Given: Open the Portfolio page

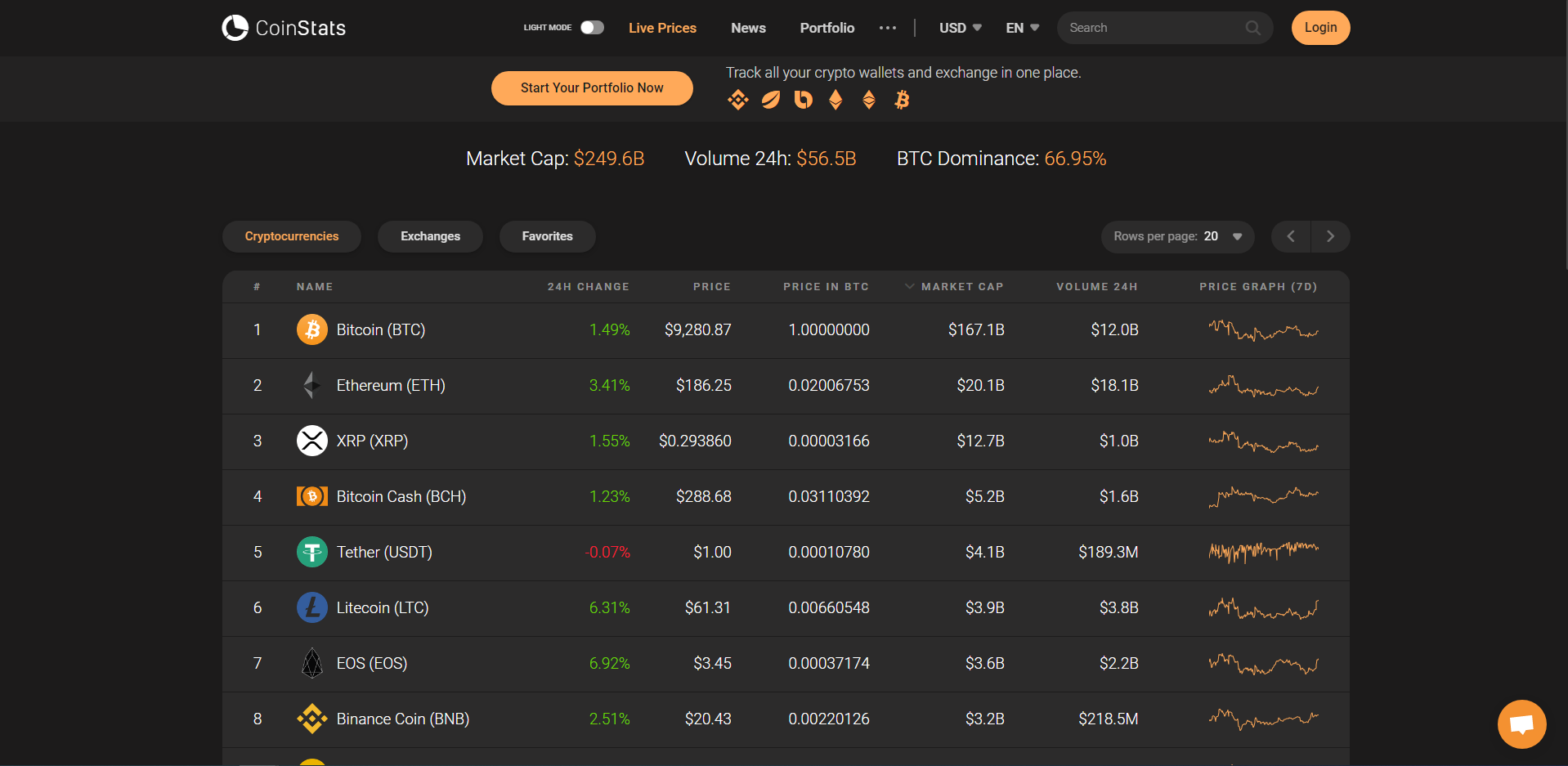Looking at the screenshot, I should [x=827, y=28].
